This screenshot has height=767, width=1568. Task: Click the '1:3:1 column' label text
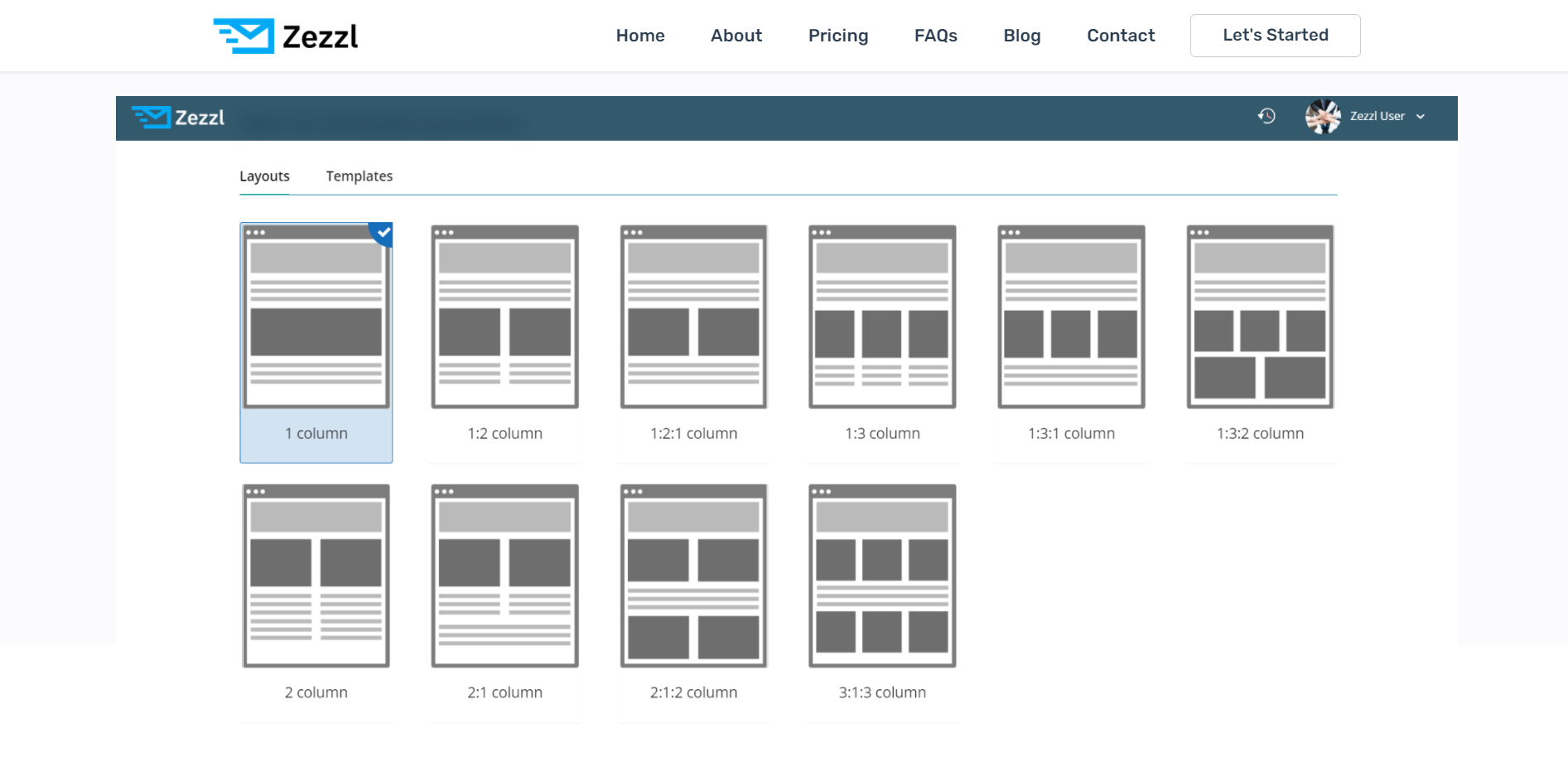pos(1072,433)
